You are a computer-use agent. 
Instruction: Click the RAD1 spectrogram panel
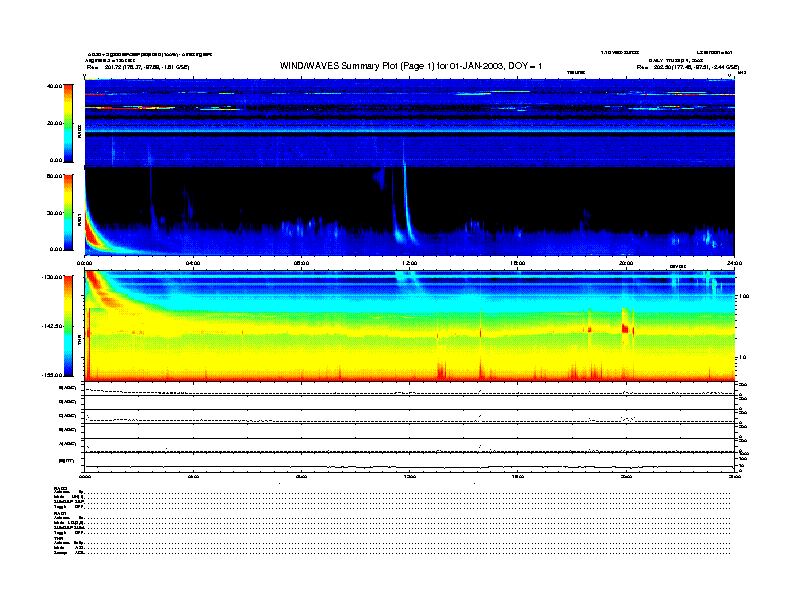click(410, 212)
